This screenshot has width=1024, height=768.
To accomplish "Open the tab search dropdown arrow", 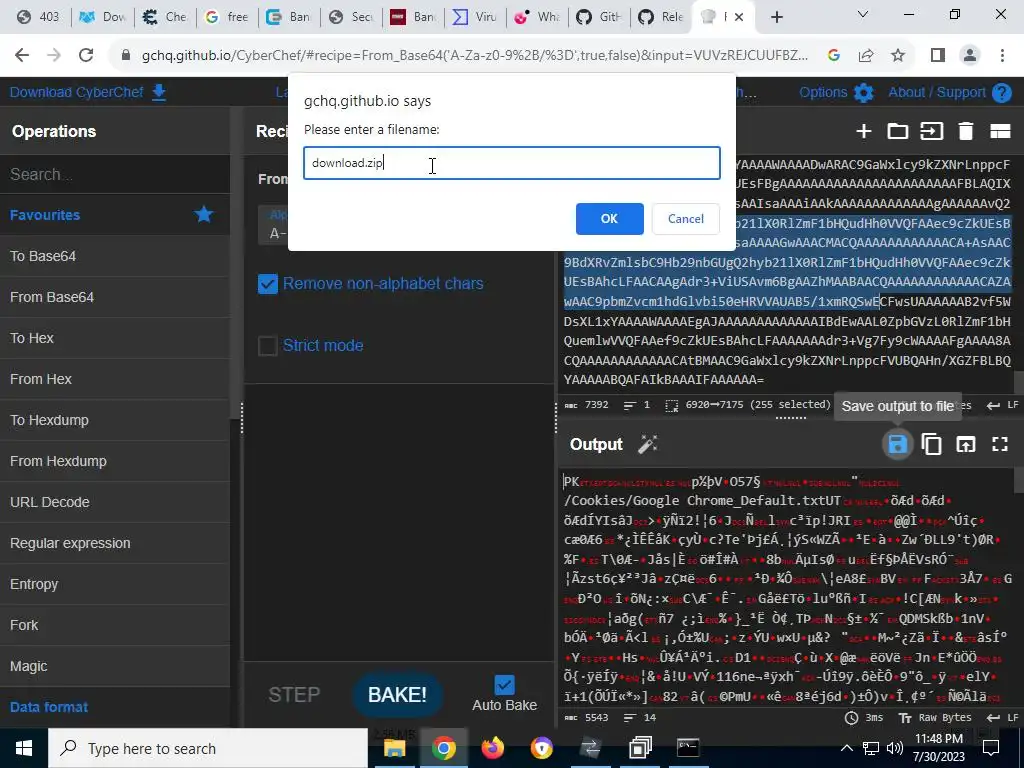I will point(863,14).
